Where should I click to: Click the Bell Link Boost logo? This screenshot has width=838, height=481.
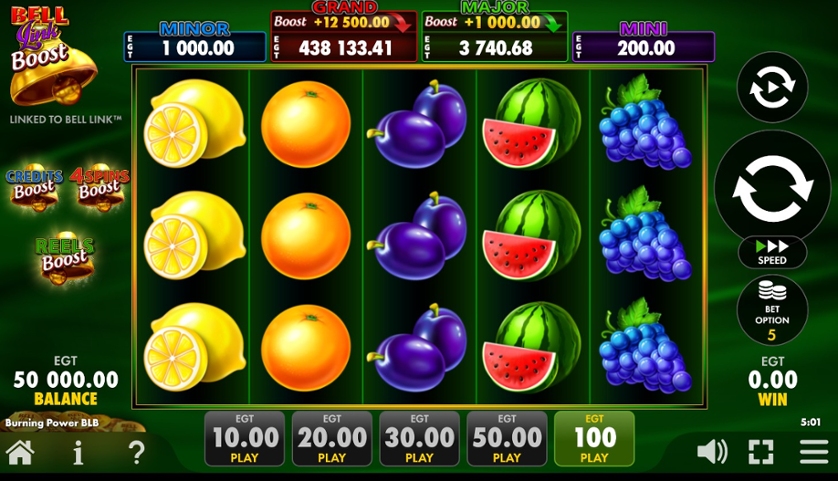tap(52, 56)
